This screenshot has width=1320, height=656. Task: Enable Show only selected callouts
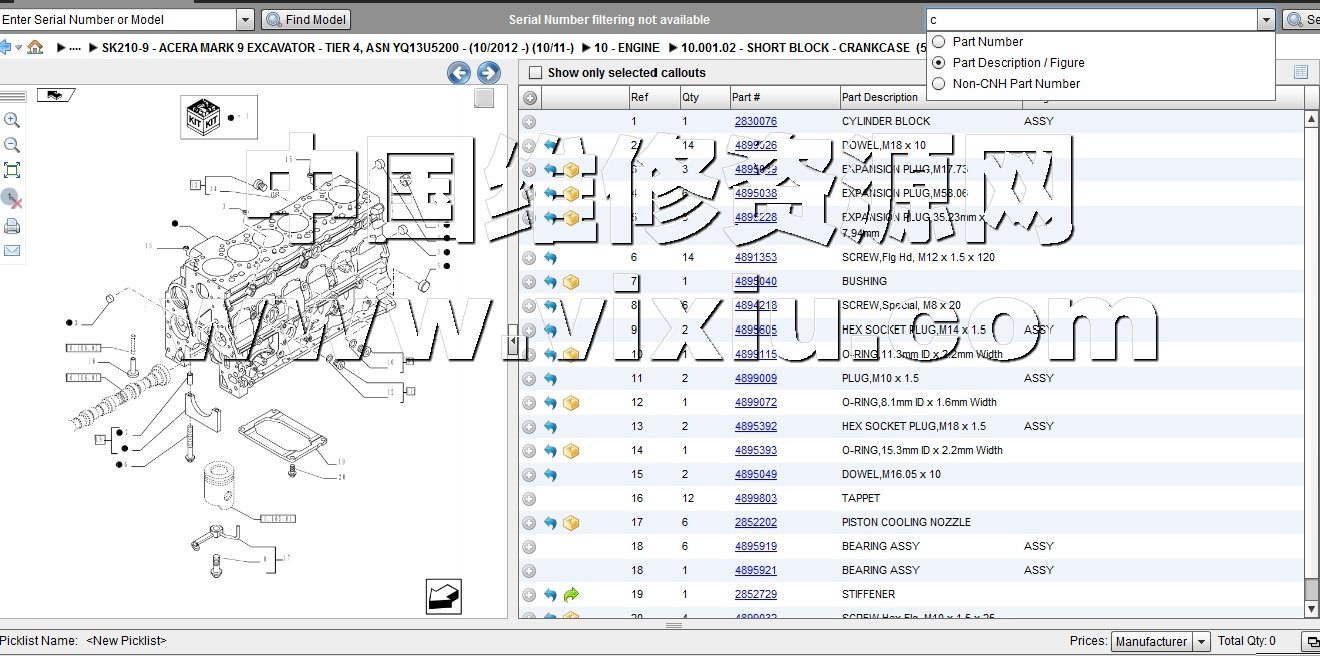point(535,73)
